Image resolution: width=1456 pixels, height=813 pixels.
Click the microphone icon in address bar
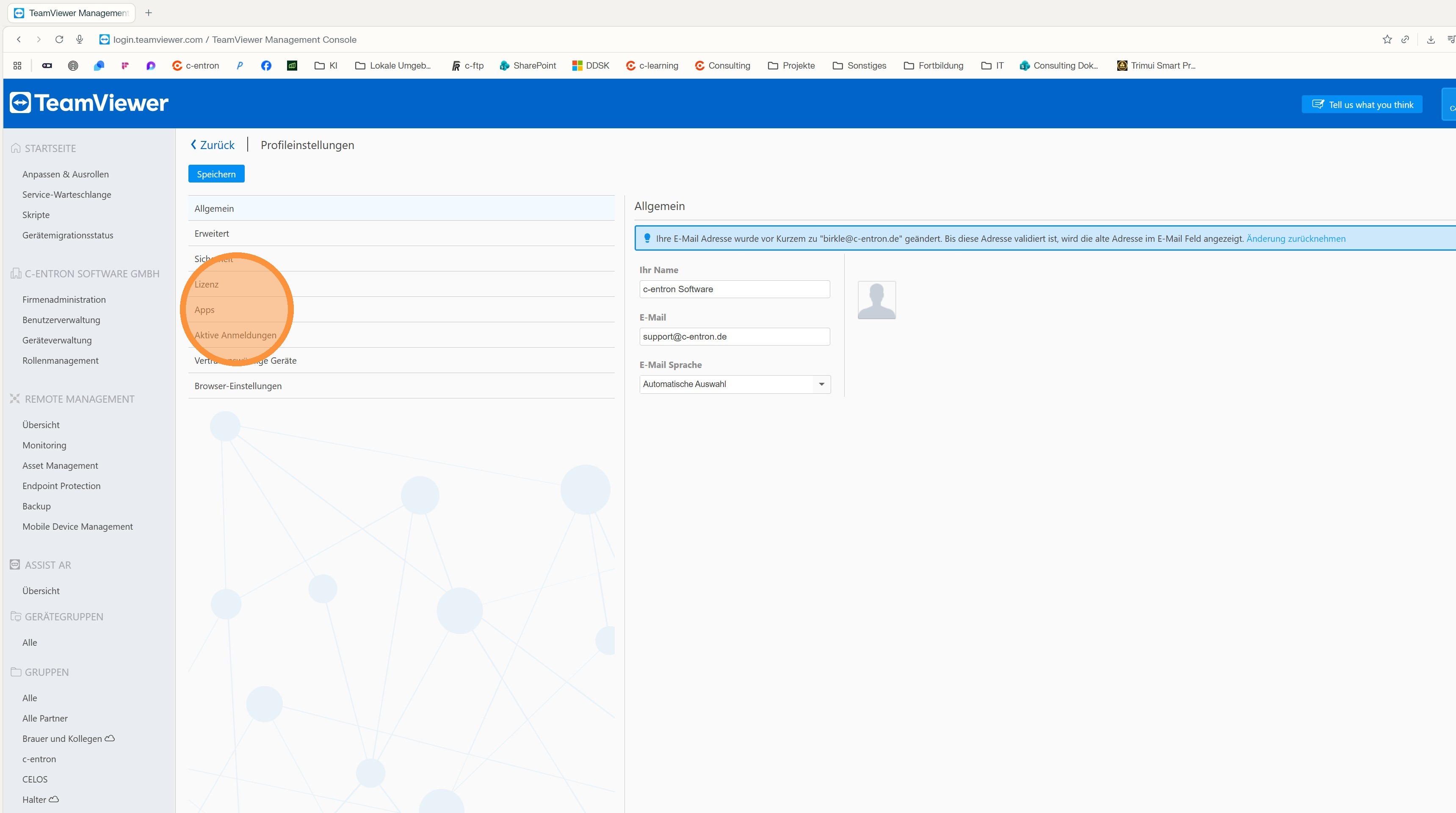80,39
